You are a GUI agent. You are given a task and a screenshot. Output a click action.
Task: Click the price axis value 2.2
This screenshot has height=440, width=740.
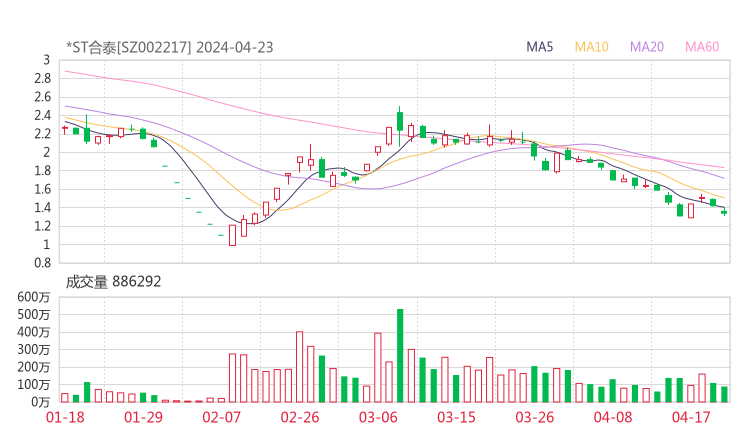[x=42, y=134]
